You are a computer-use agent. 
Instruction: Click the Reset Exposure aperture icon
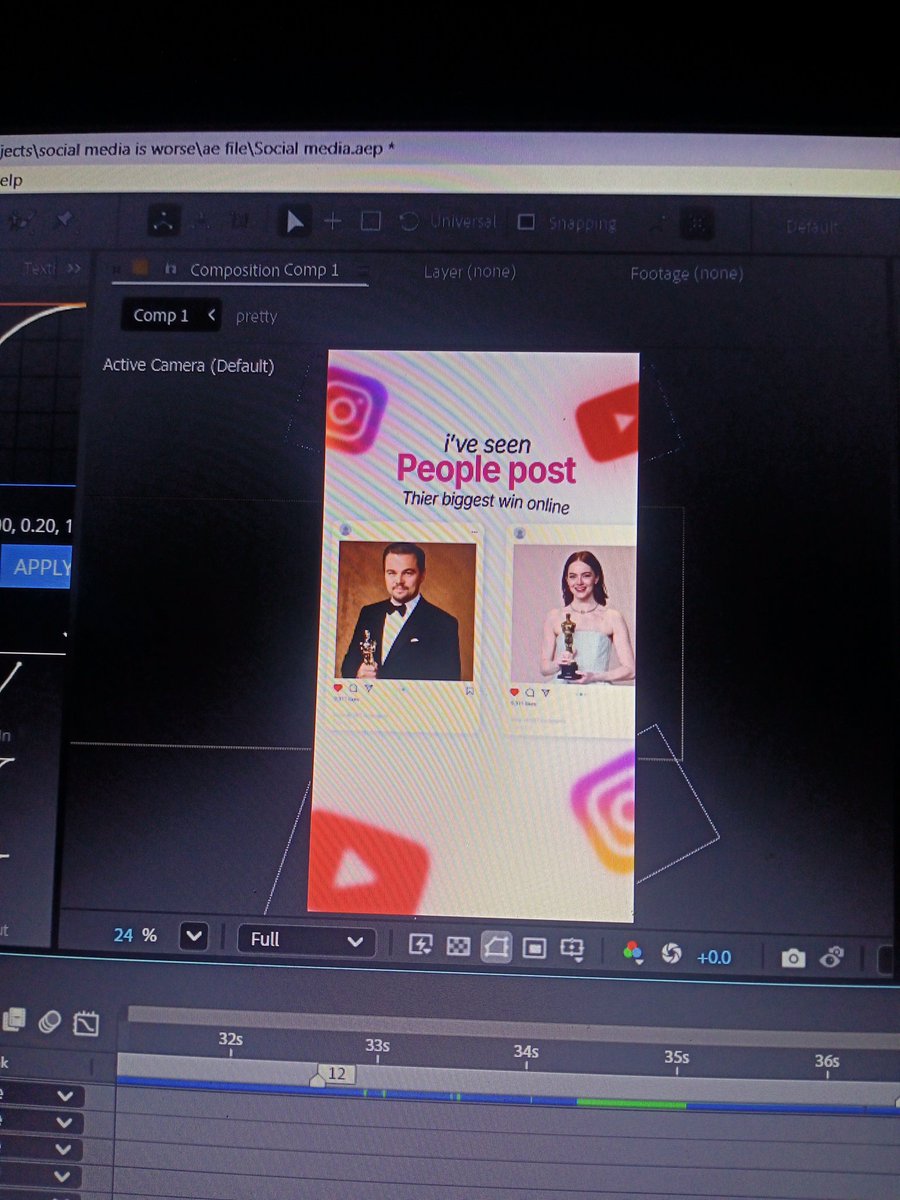(x=671, y=954)
